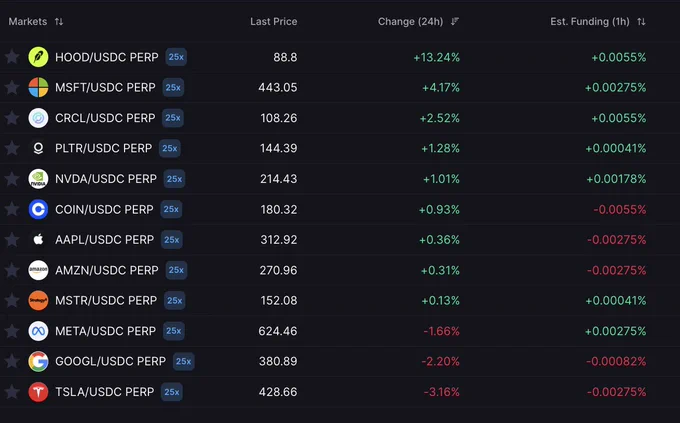Open the AMZN/USDC PERP market
Image resolution: width=680 pixels, height=423 pixels.
(x=107, y=270)
